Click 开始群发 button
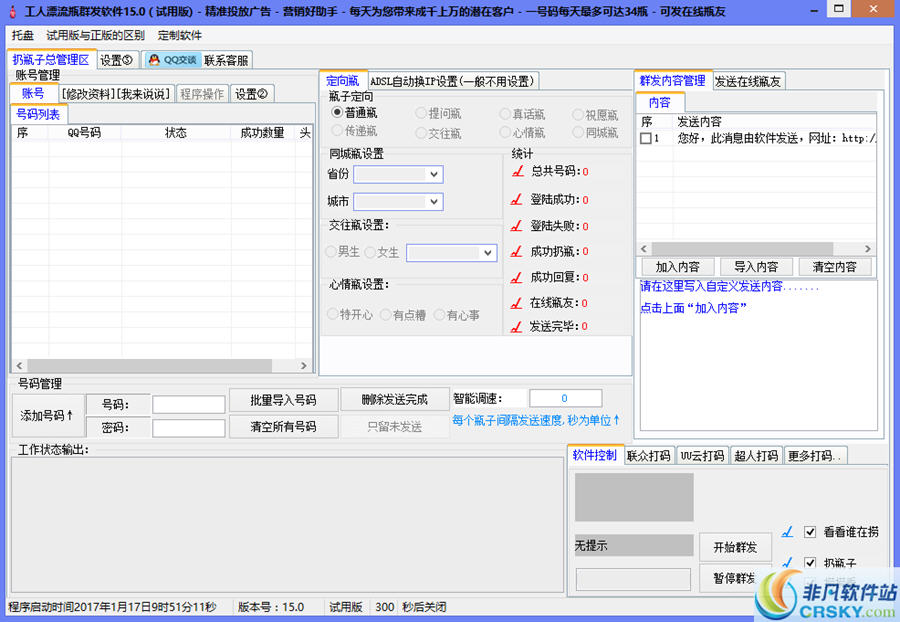This screenshot has height=622, width=900. (x=735, y=547)
